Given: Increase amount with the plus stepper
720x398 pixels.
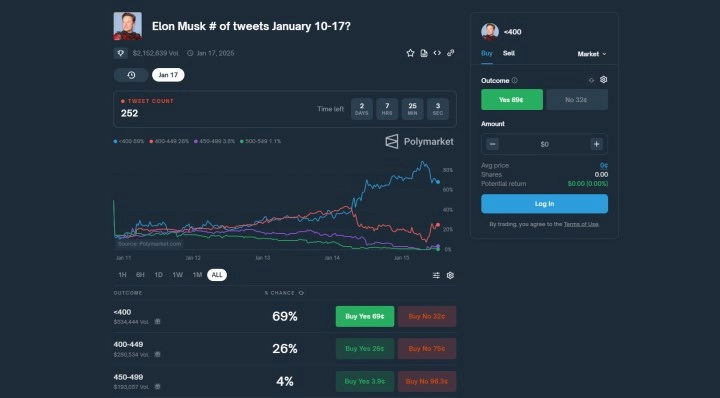Looking at the screenshot, I should tap(596, 144).
